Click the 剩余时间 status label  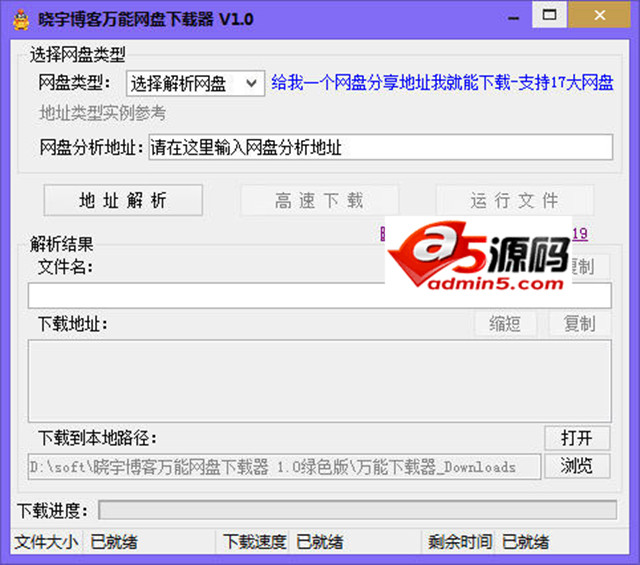tap(460, 542)
